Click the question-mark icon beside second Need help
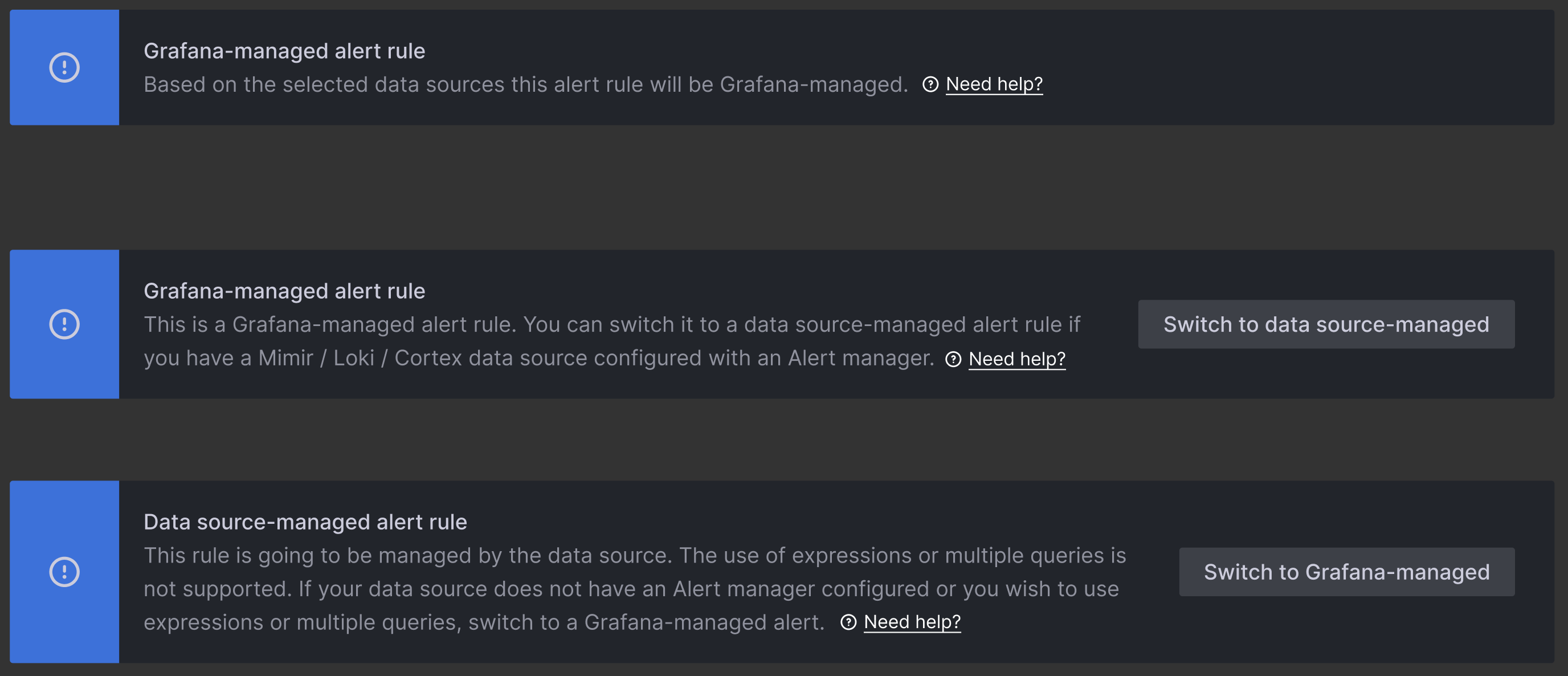 click(x=954, y=359)
